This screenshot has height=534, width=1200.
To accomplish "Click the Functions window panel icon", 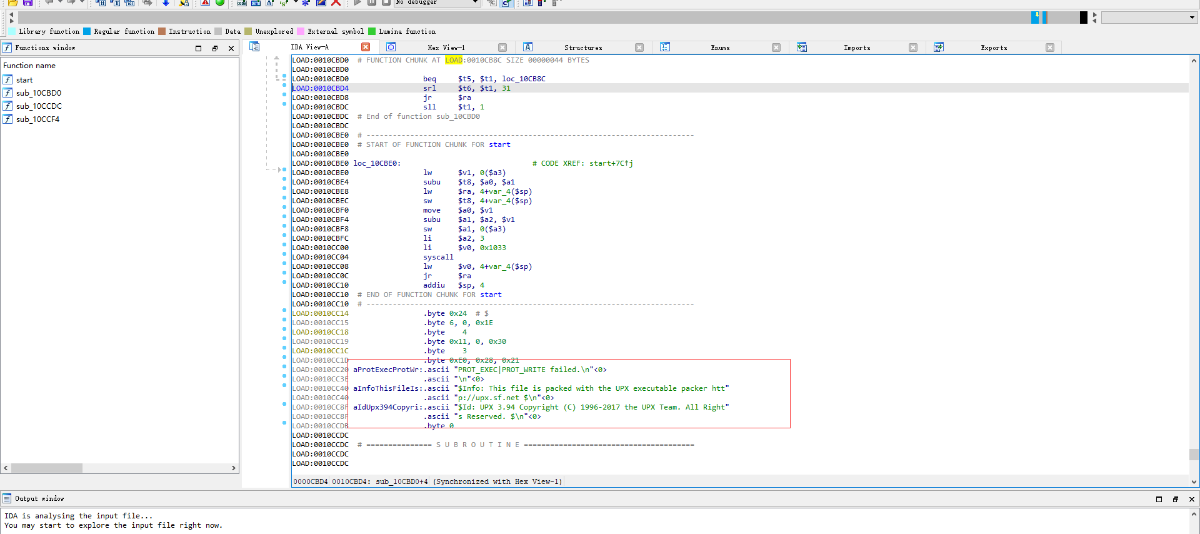I will (x=7, y=47).
